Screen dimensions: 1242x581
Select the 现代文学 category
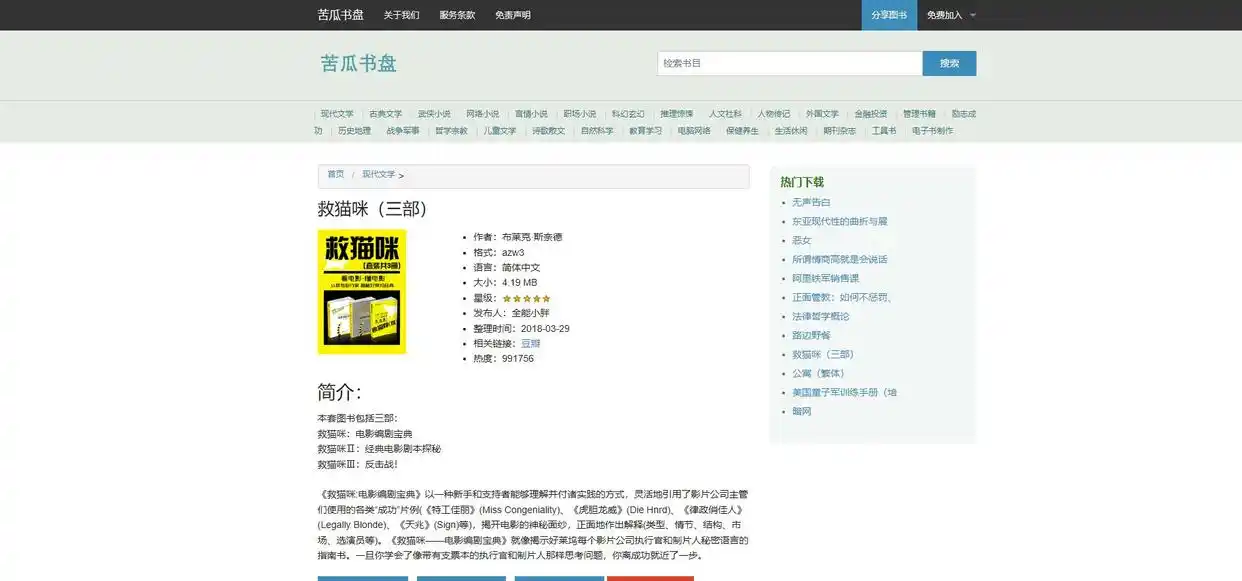pos(336,113)
